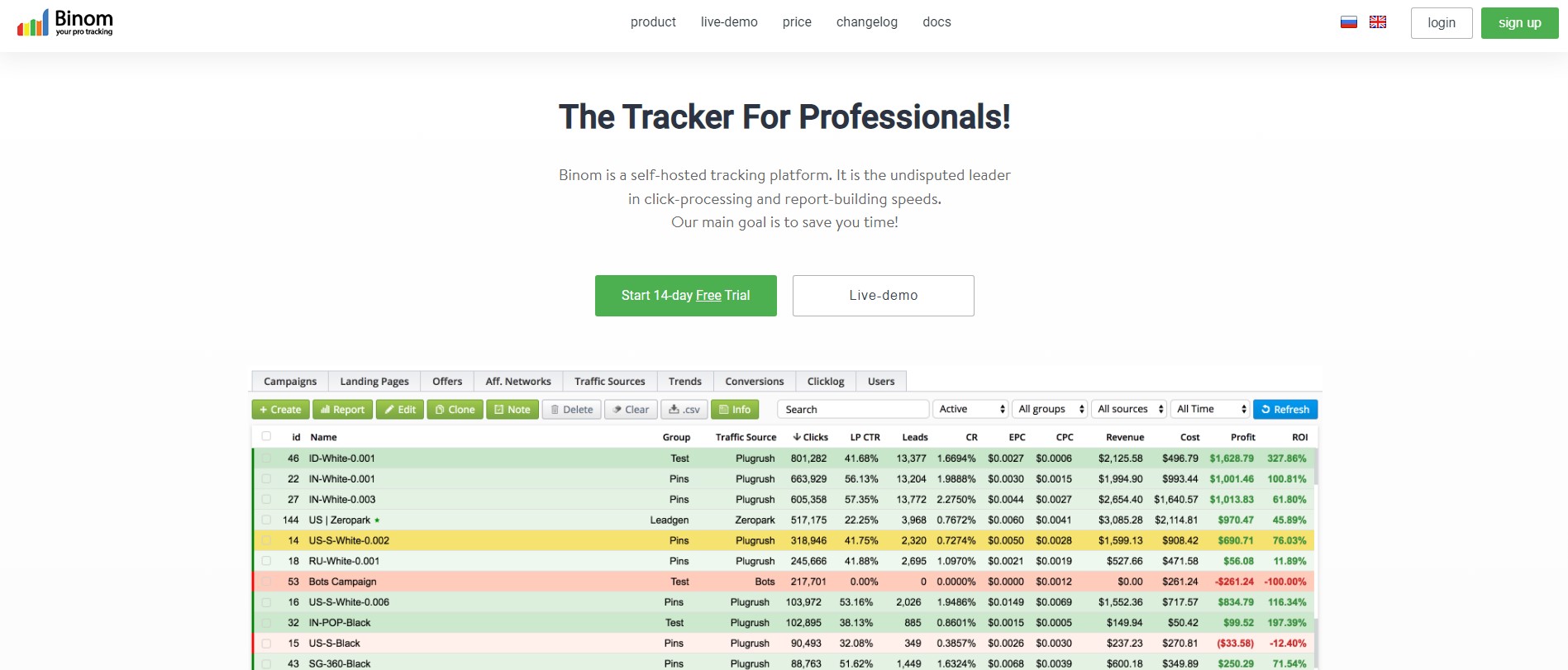
Task: Open the live-demo menu link
Action: (x=729, y=22)
